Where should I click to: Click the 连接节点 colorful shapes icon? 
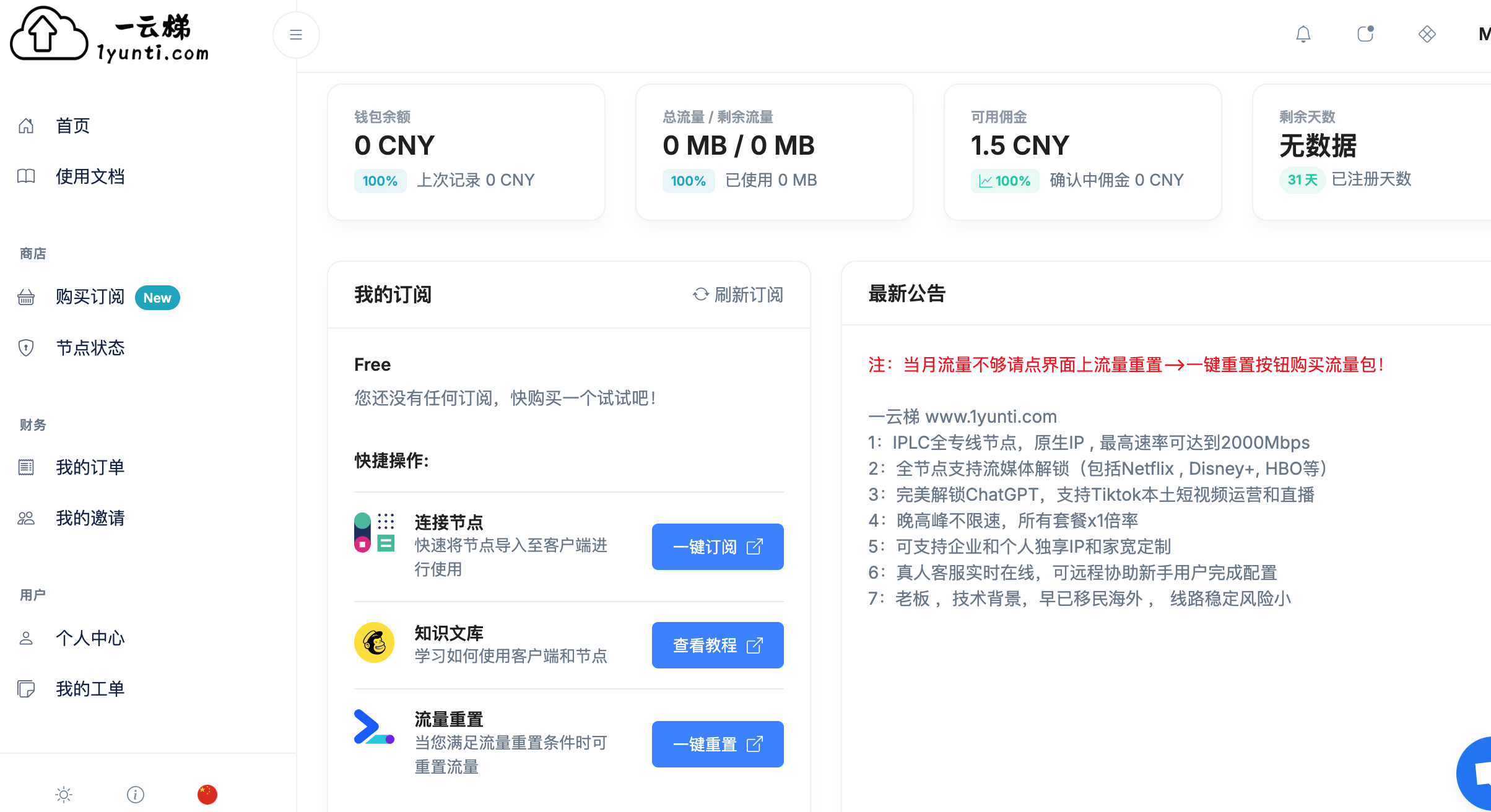click(x=375, y=532)
